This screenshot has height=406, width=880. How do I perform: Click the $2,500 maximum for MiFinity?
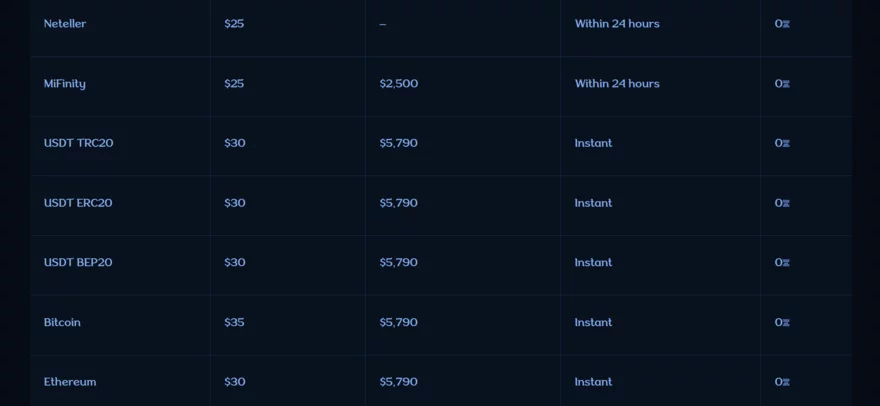pos(399,84)
